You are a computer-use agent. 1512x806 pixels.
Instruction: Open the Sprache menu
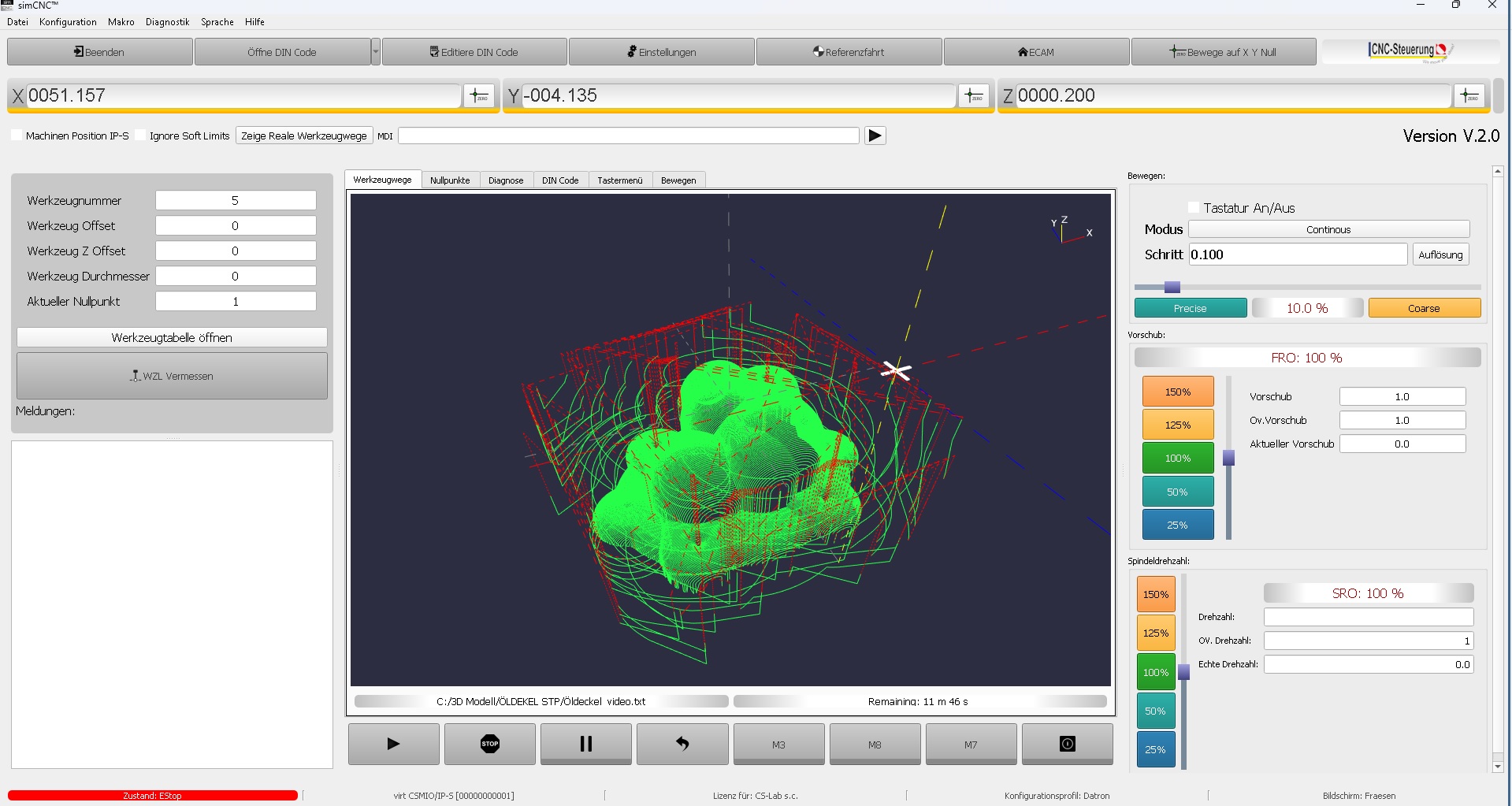[x=217, y=21]
